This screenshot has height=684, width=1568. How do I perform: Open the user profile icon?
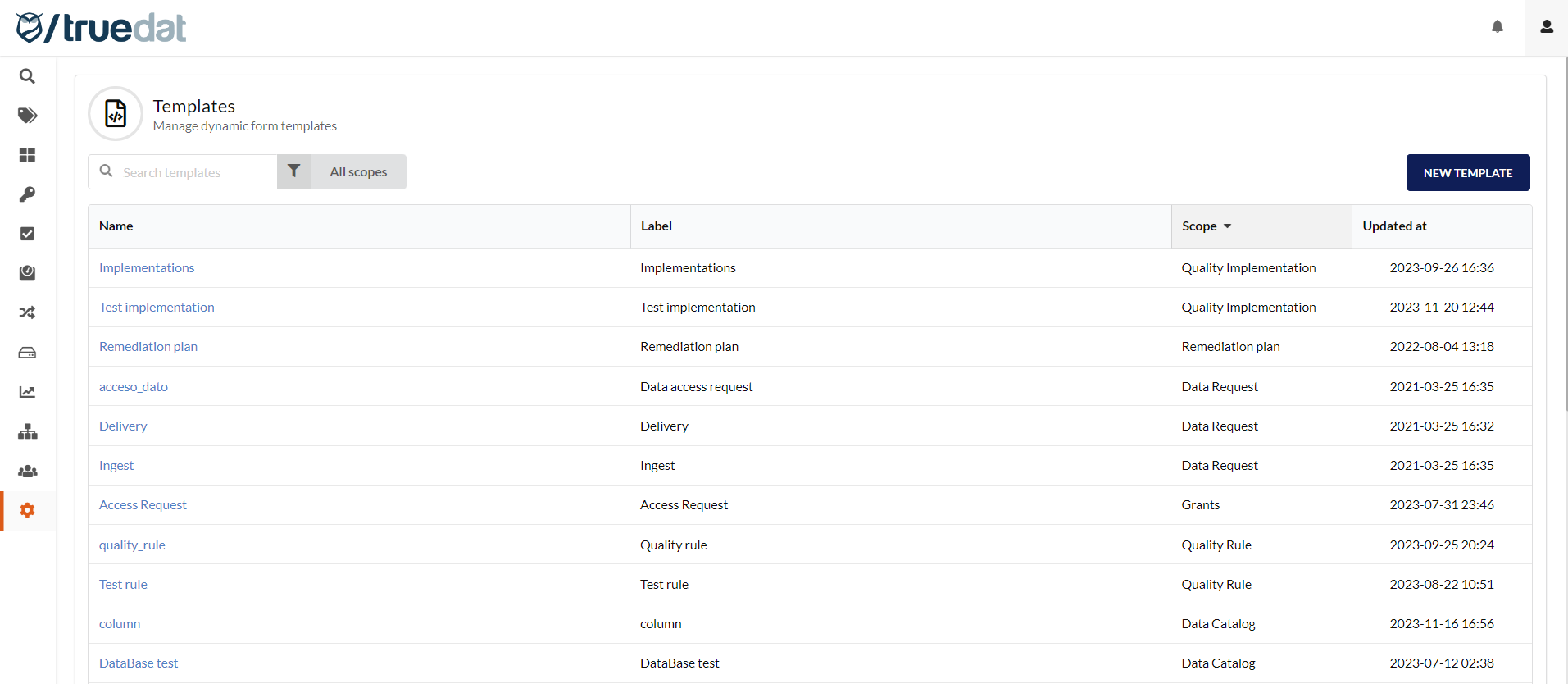point(1547,27)
